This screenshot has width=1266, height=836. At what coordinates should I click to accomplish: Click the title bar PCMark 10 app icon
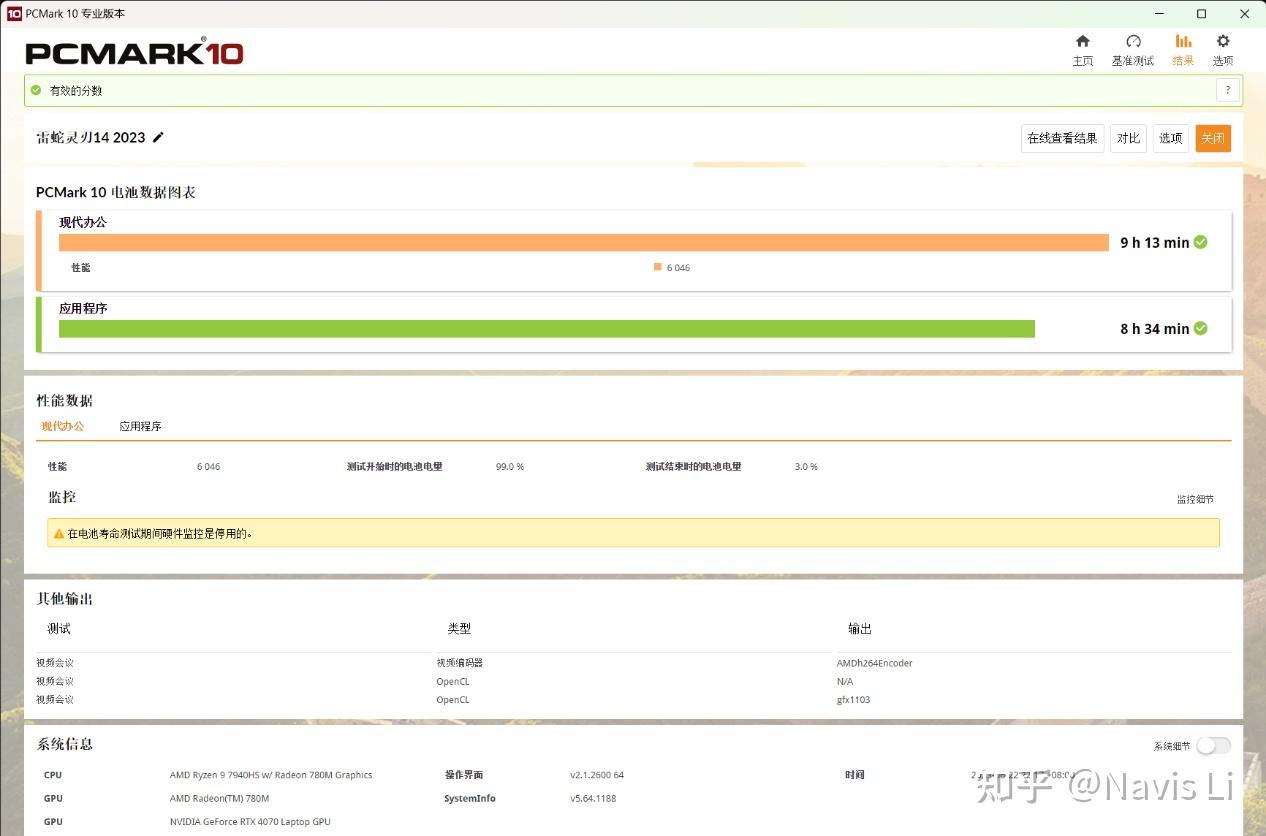click(14, 14)
